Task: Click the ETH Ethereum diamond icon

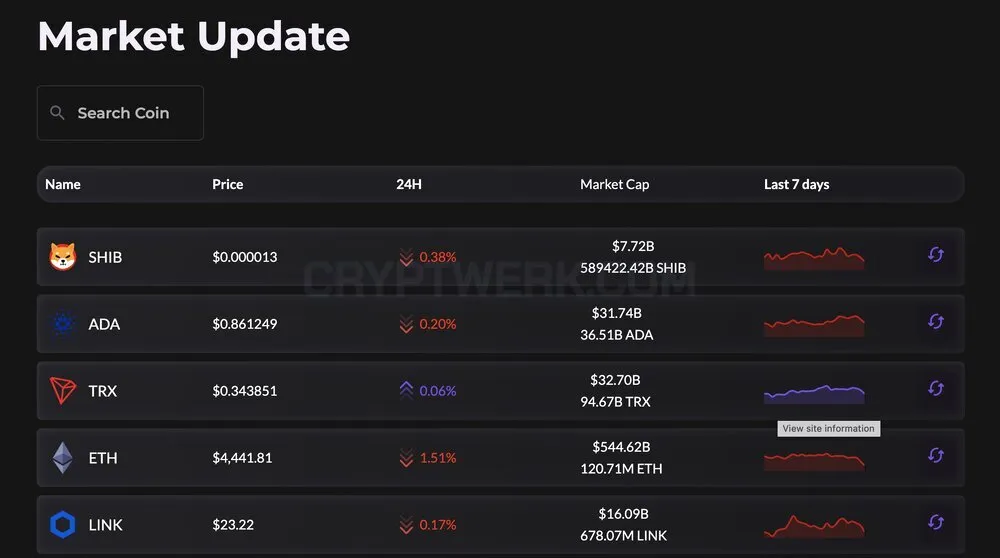Action: click(x=62, y=458)
